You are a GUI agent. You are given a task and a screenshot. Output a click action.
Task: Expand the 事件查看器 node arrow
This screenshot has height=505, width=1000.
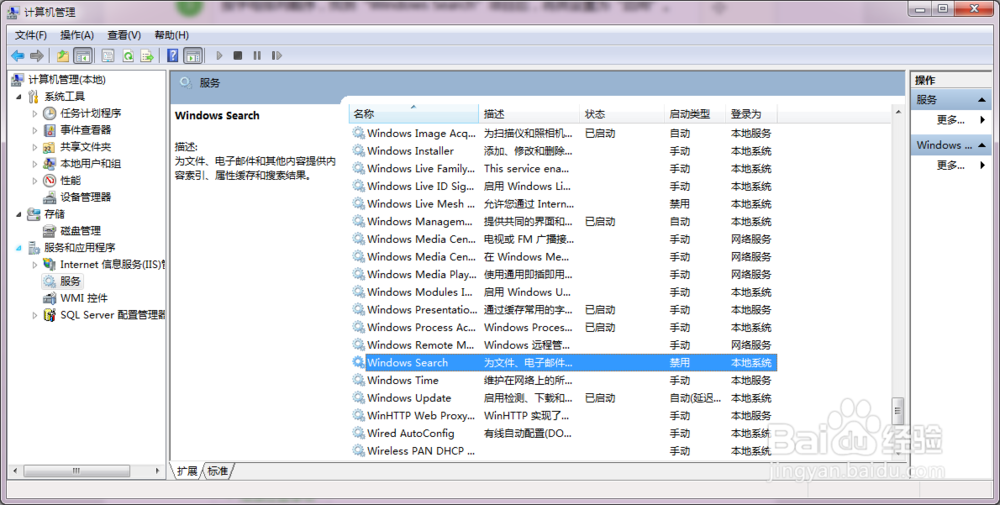34,130
